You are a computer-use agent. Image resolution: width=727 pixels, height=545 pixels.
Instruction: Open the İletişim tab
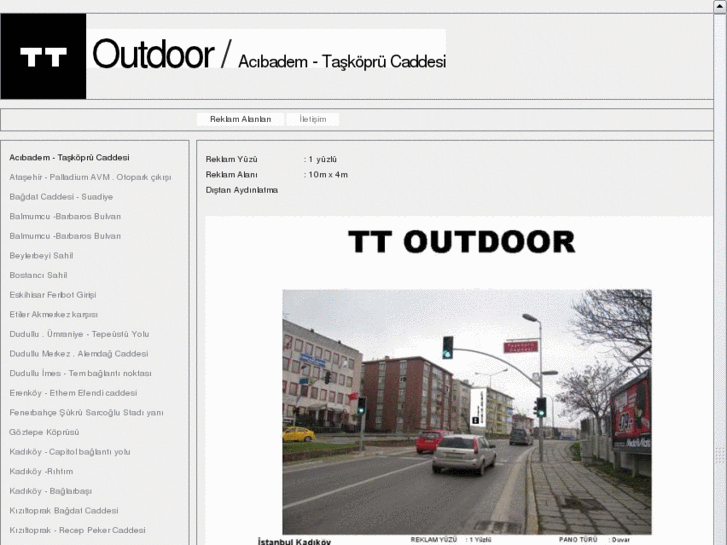313,119
